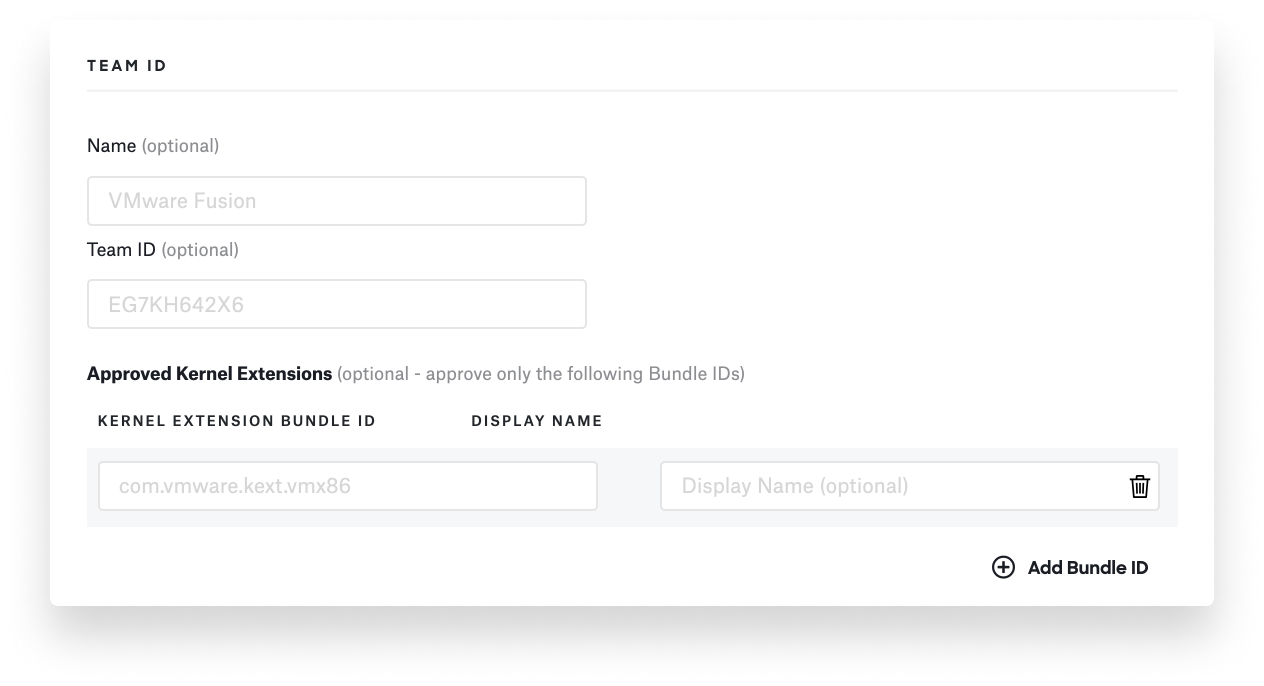Click the KERNEL EXTENSION BUNDLE ID column header

click(x=237, y=421)
